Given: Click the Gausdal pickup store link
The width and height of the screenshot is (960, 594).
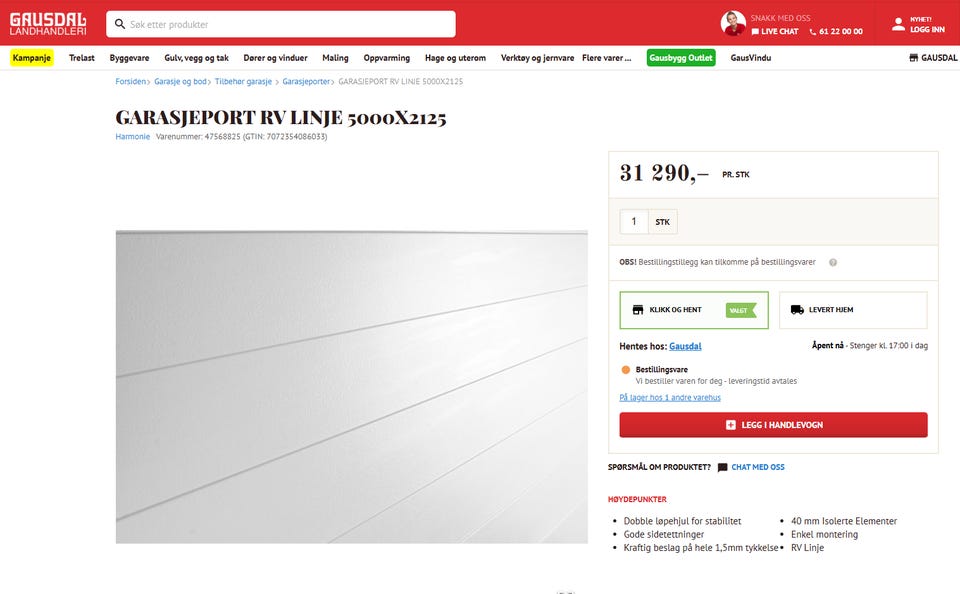Looking at the screenshot, I should (685, 346).
